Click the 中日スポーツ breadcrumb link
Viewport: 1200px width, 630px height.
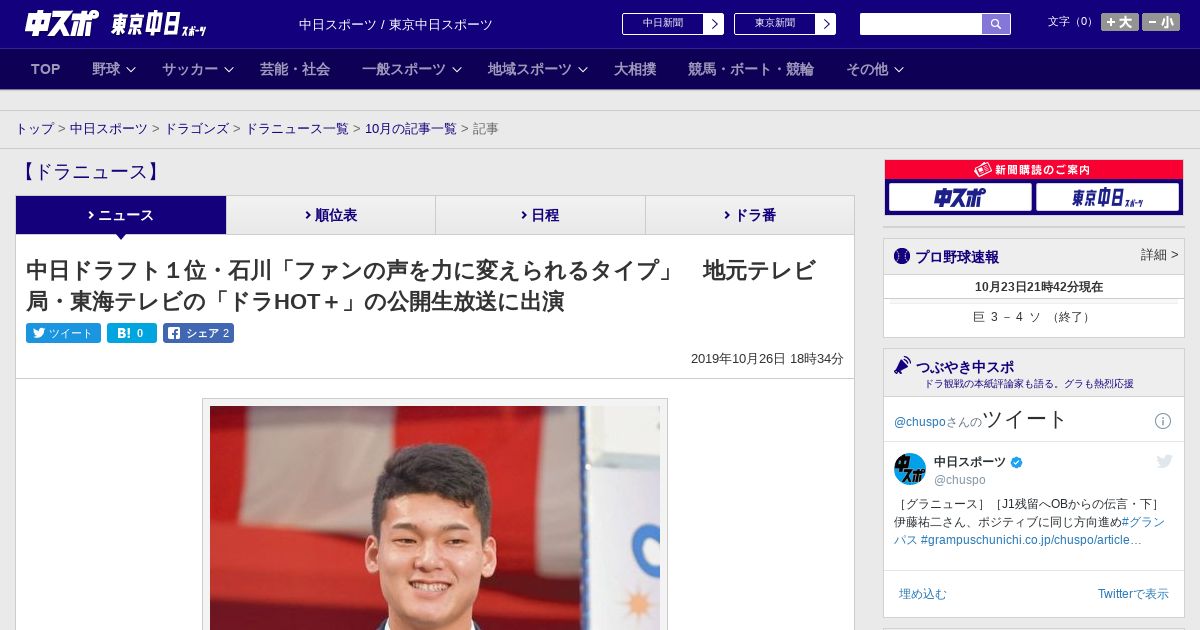tap(109, 129)
